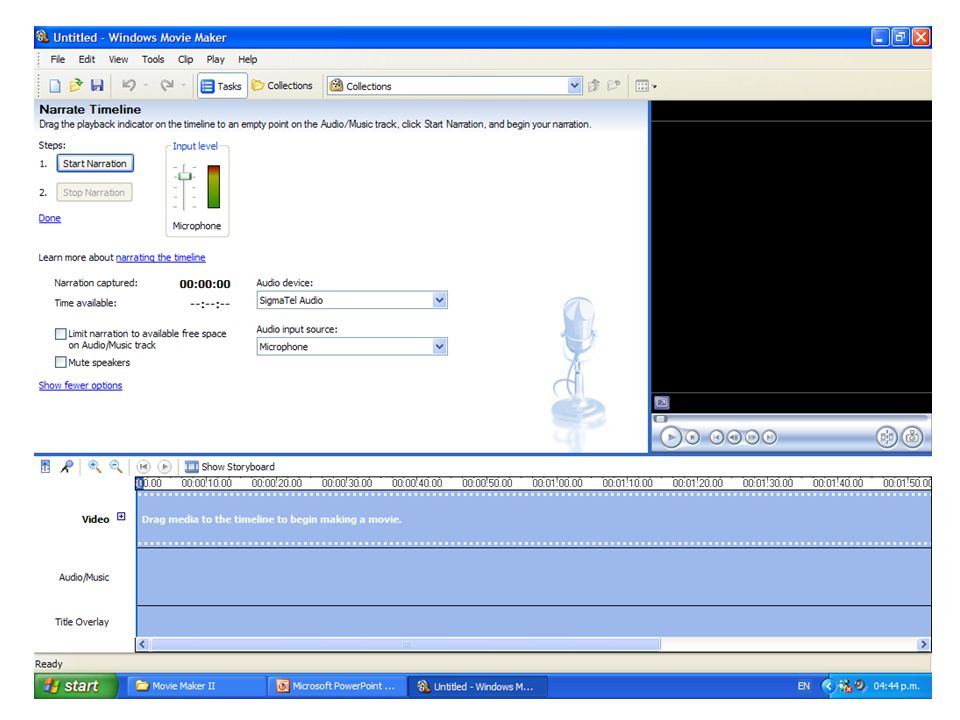Enable Limit narration to available free space
Viewport: 960px width, 720px height.
pos(60,334)
